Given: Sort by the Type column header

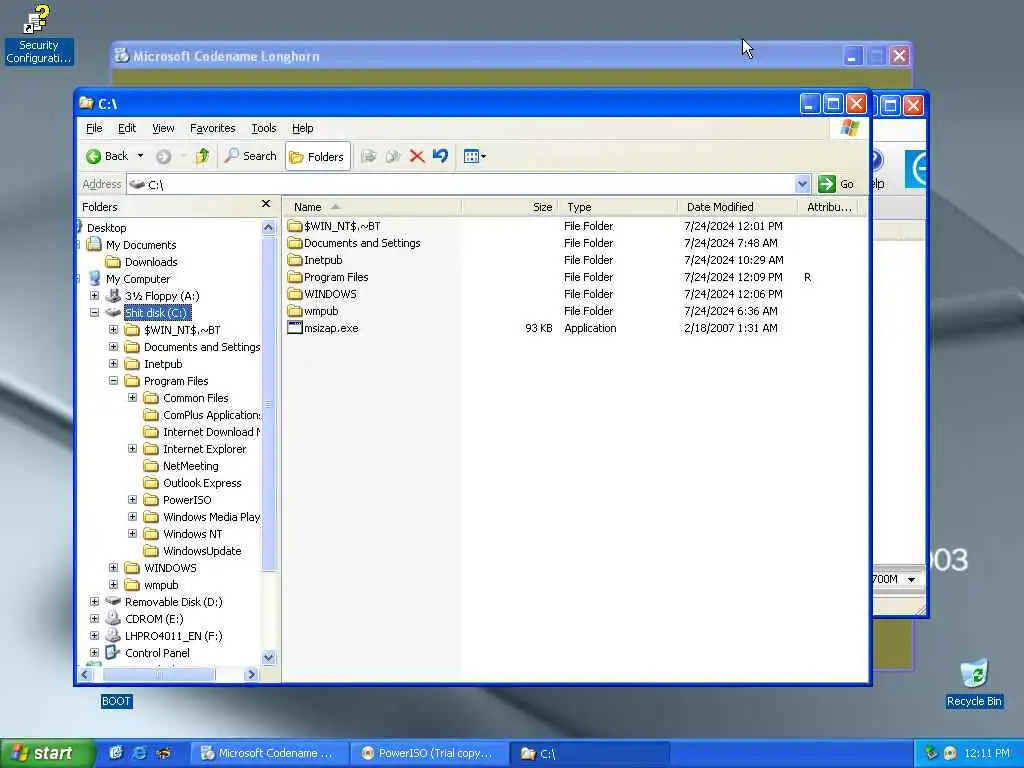Looking at the screenshot, I should pyautogui.click(x=618, y=207).
